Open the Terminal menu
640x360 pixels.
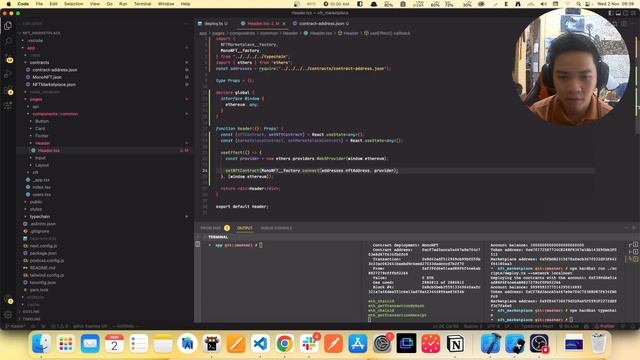[142, 4]
